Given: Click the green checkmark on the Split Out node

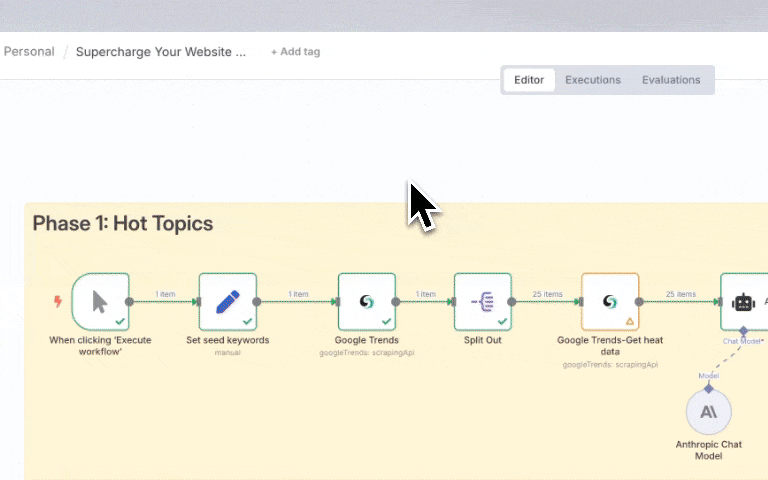Looking at the screenshot, I should click(x=503, y=321).
